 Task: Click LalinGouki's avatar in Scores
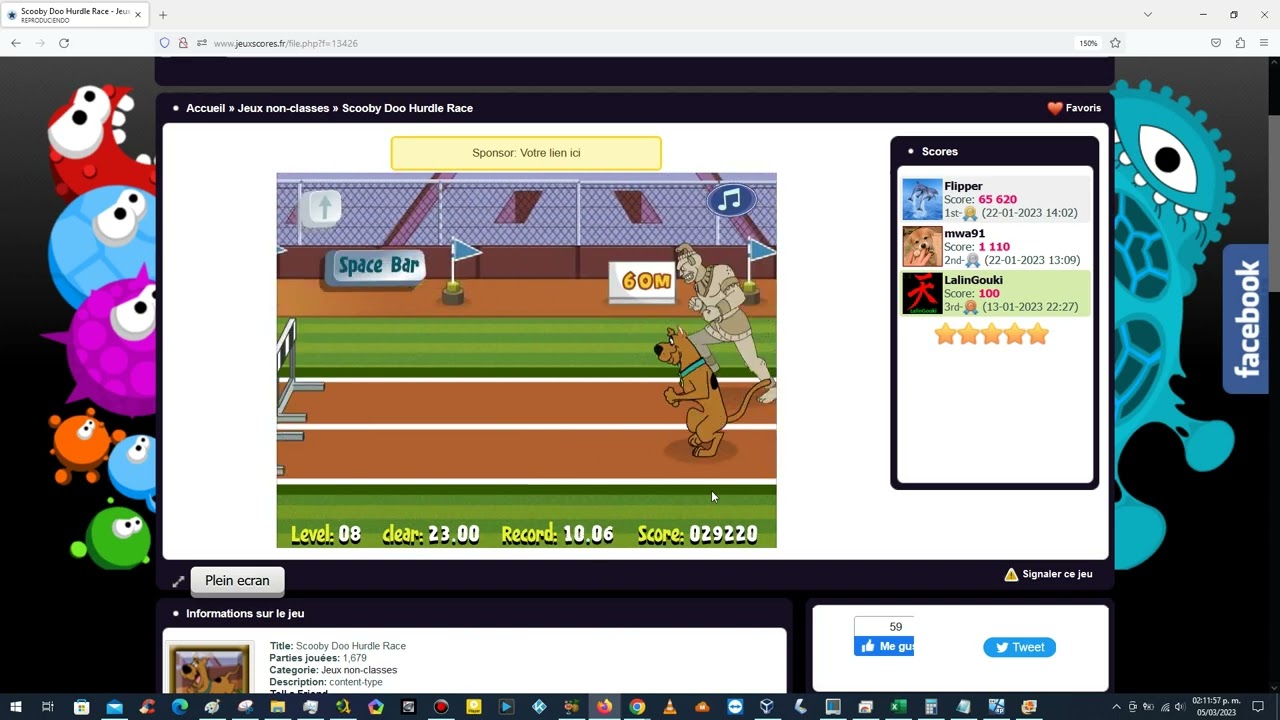coord(922,293)
